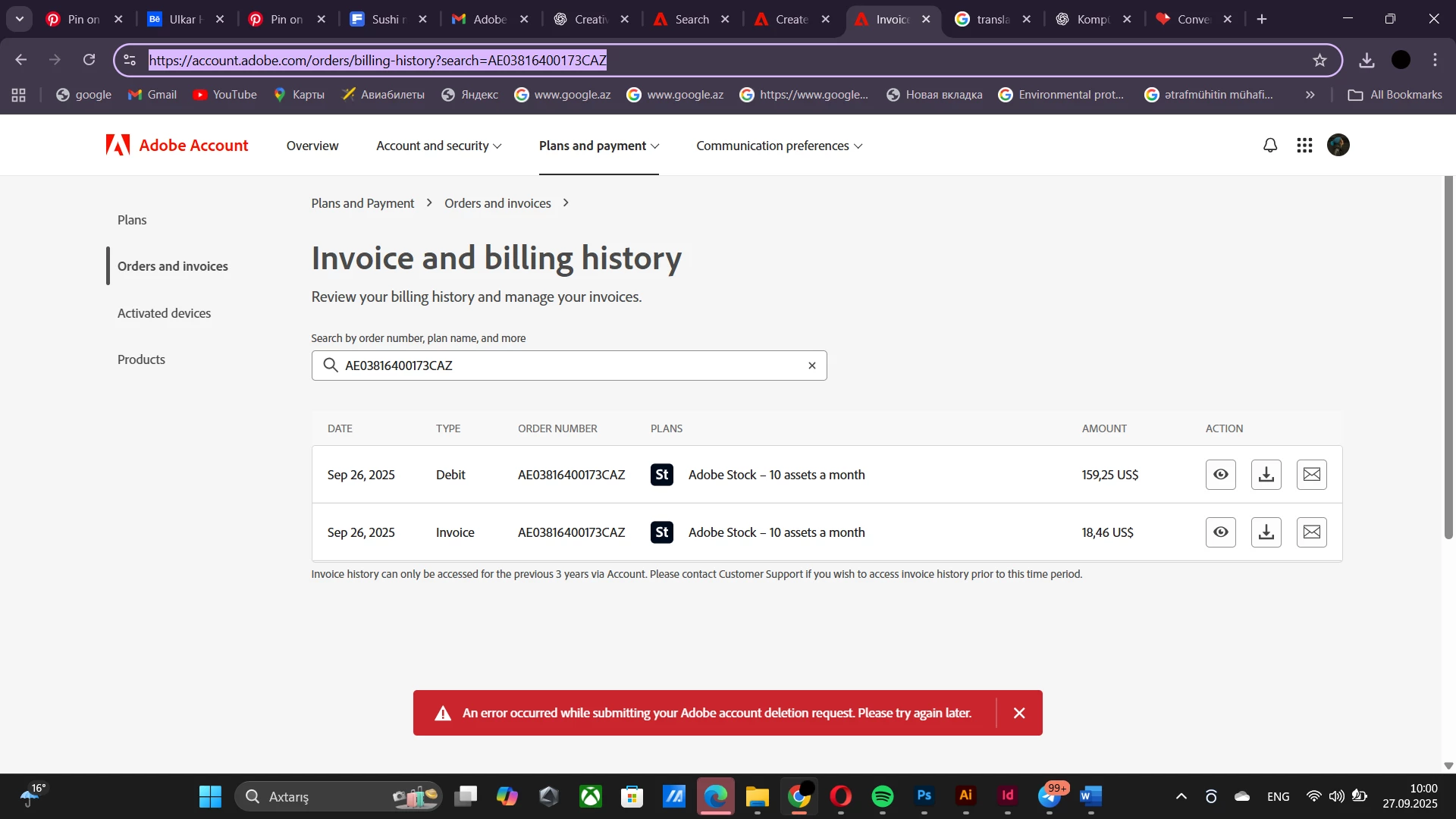View the 18,46 US$ invoice via eye icon

click(x=1220, y=532)
